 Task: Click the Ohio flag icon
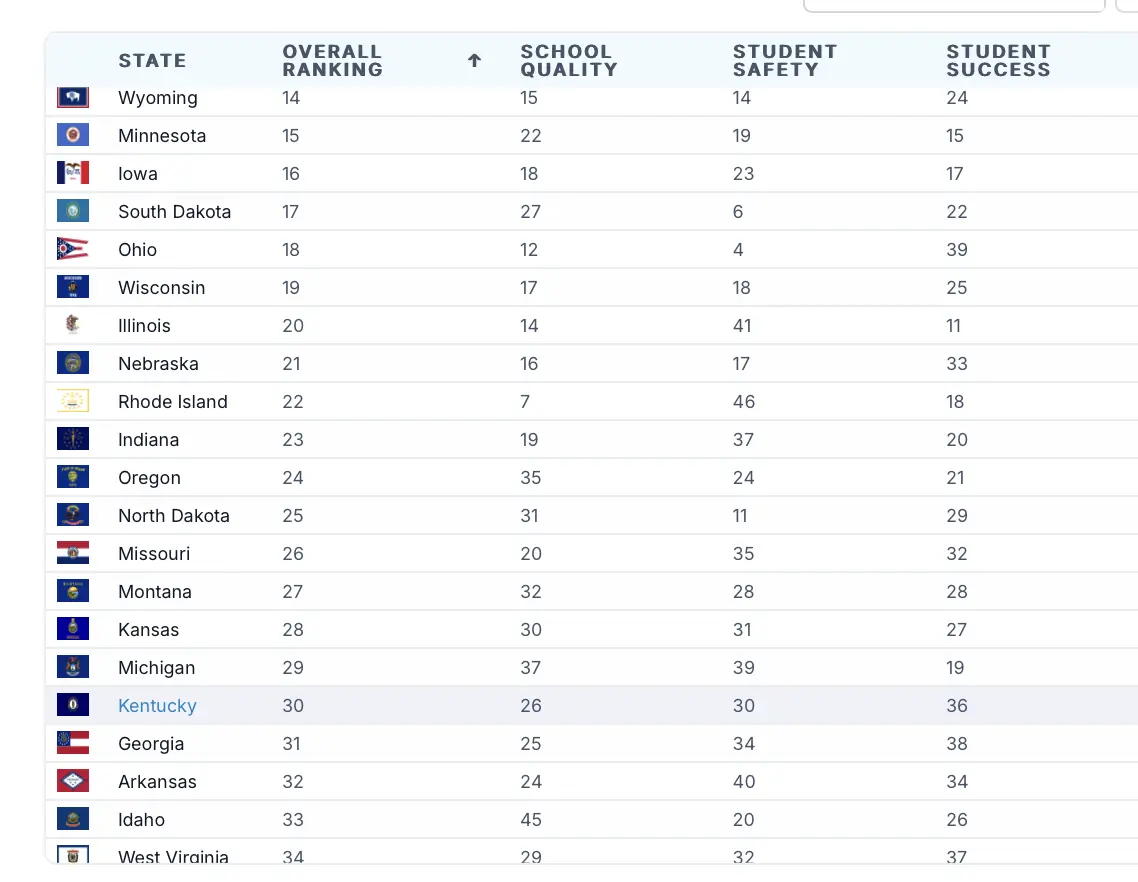pos(73,249)
